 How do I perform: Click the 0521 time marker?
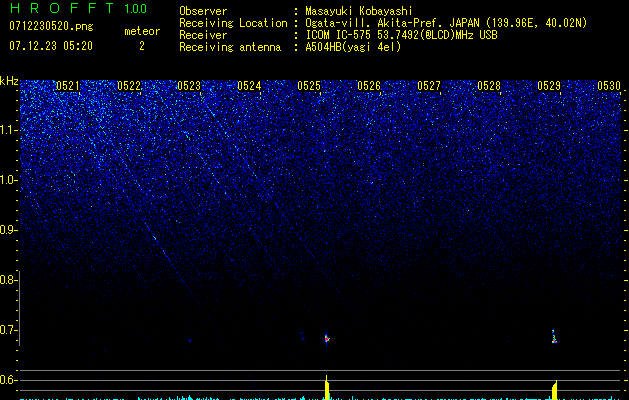click(x=68, y=86)
